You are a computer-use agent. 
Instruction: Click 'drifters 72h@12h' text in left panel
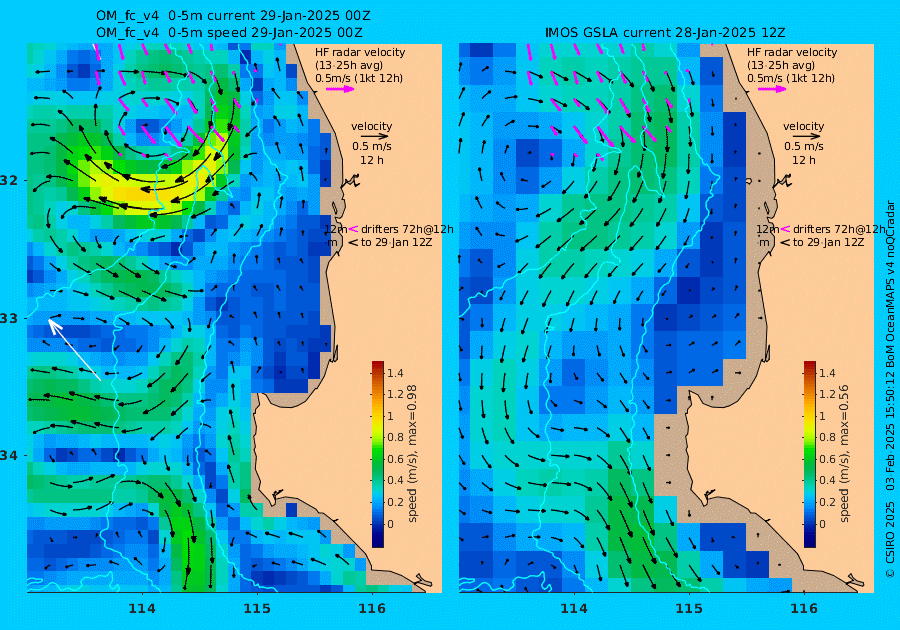click(407, 229)
